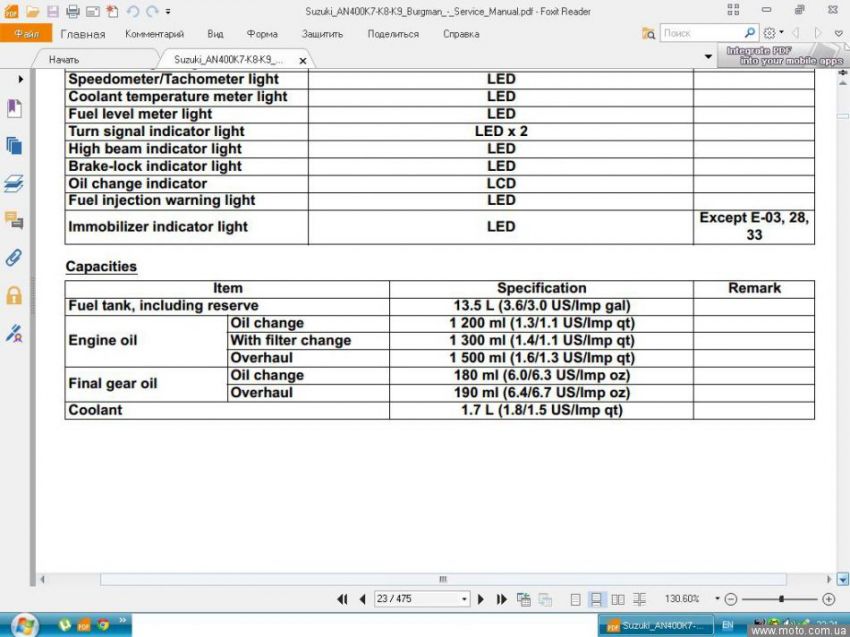
Task: Jump to the last page button
Action: point(501,599)
